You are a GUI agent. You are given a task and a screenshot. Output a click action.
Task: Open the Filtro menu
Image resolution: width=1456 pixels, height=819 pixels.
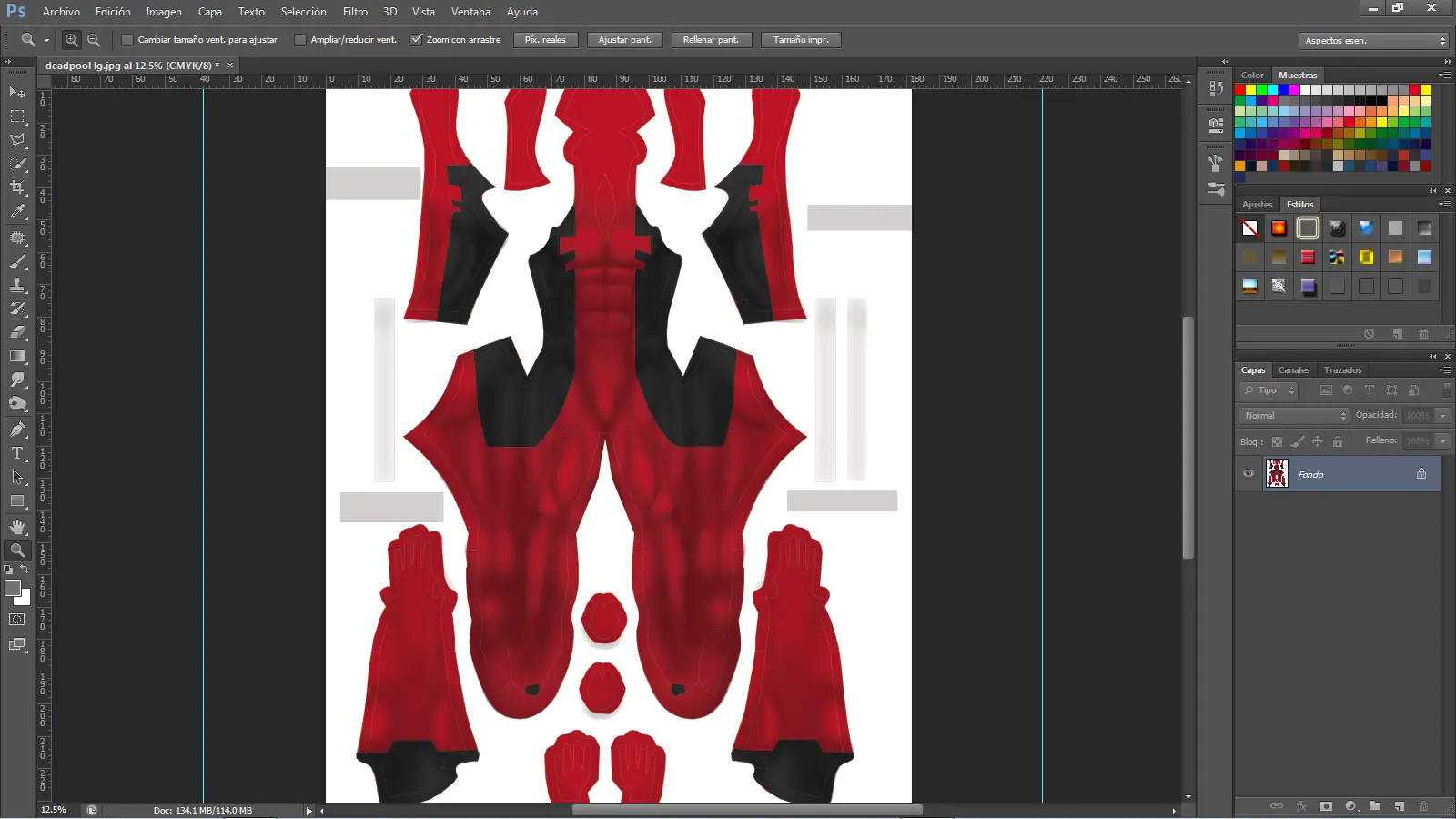click(x=355, y=12)
